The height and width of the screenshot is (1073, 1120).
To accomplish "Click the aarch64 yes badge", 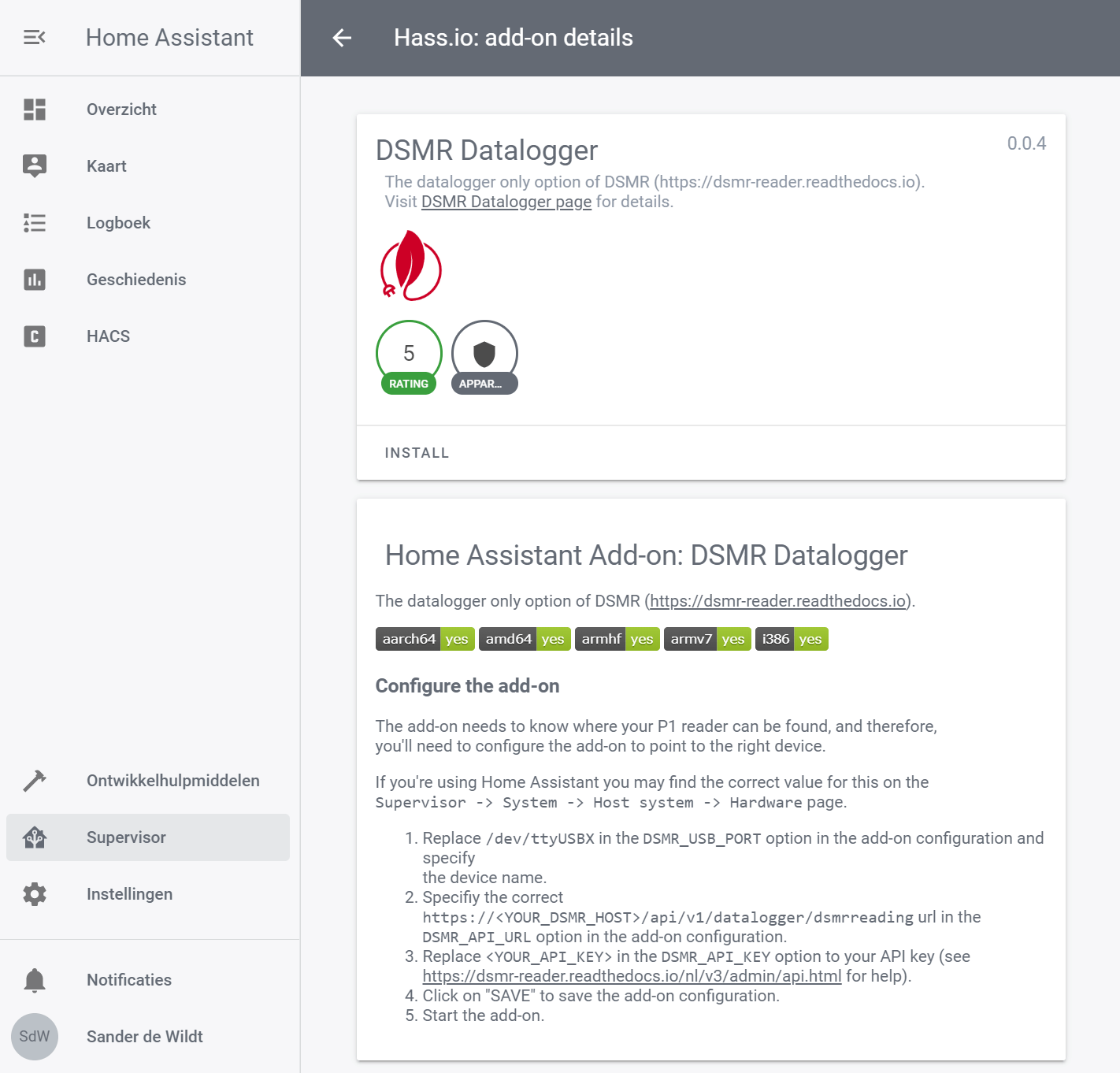I will click(x=425, y=639).
